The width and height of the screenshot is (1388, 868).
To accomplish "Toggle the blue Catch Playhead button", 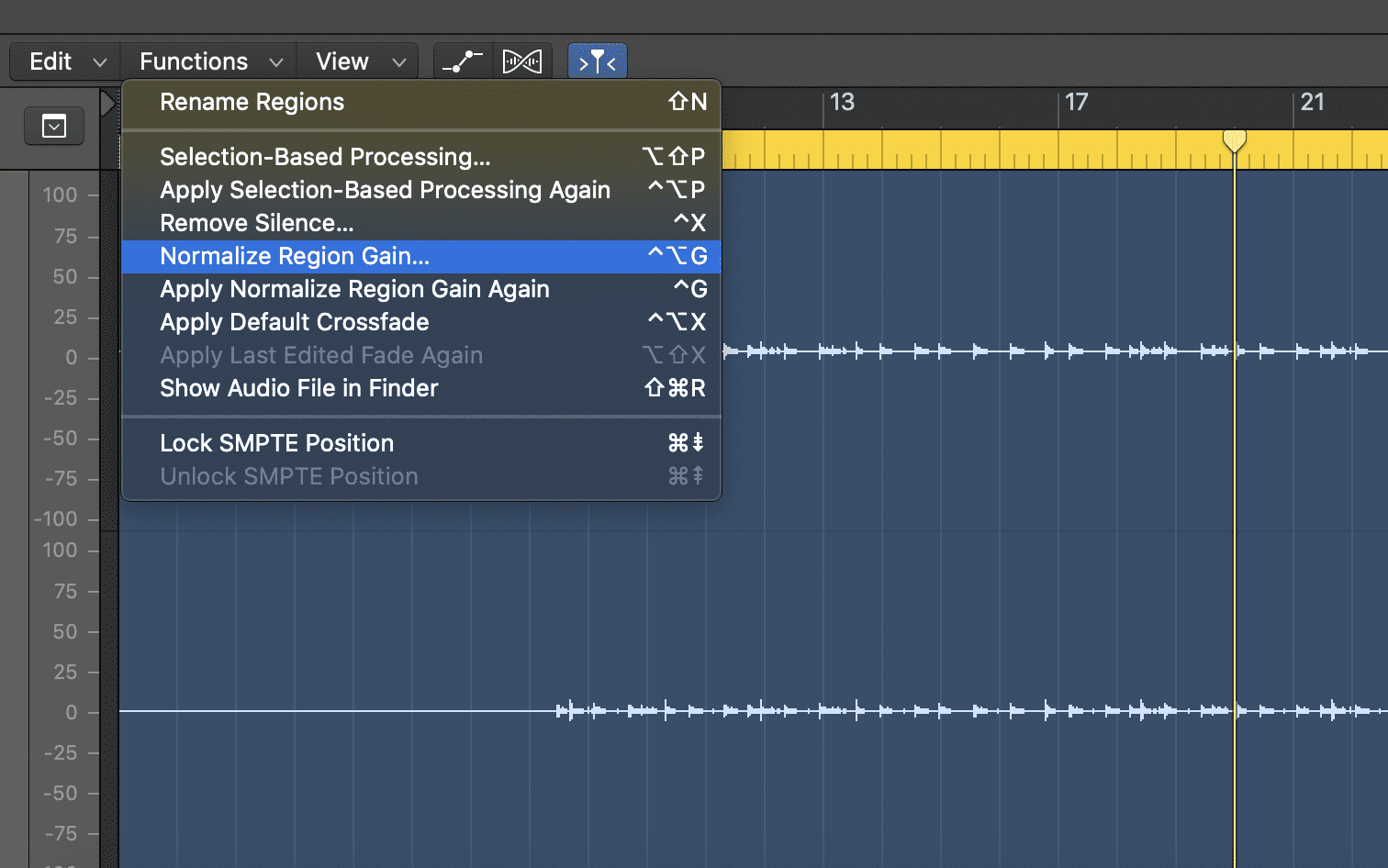I will 597,61.
